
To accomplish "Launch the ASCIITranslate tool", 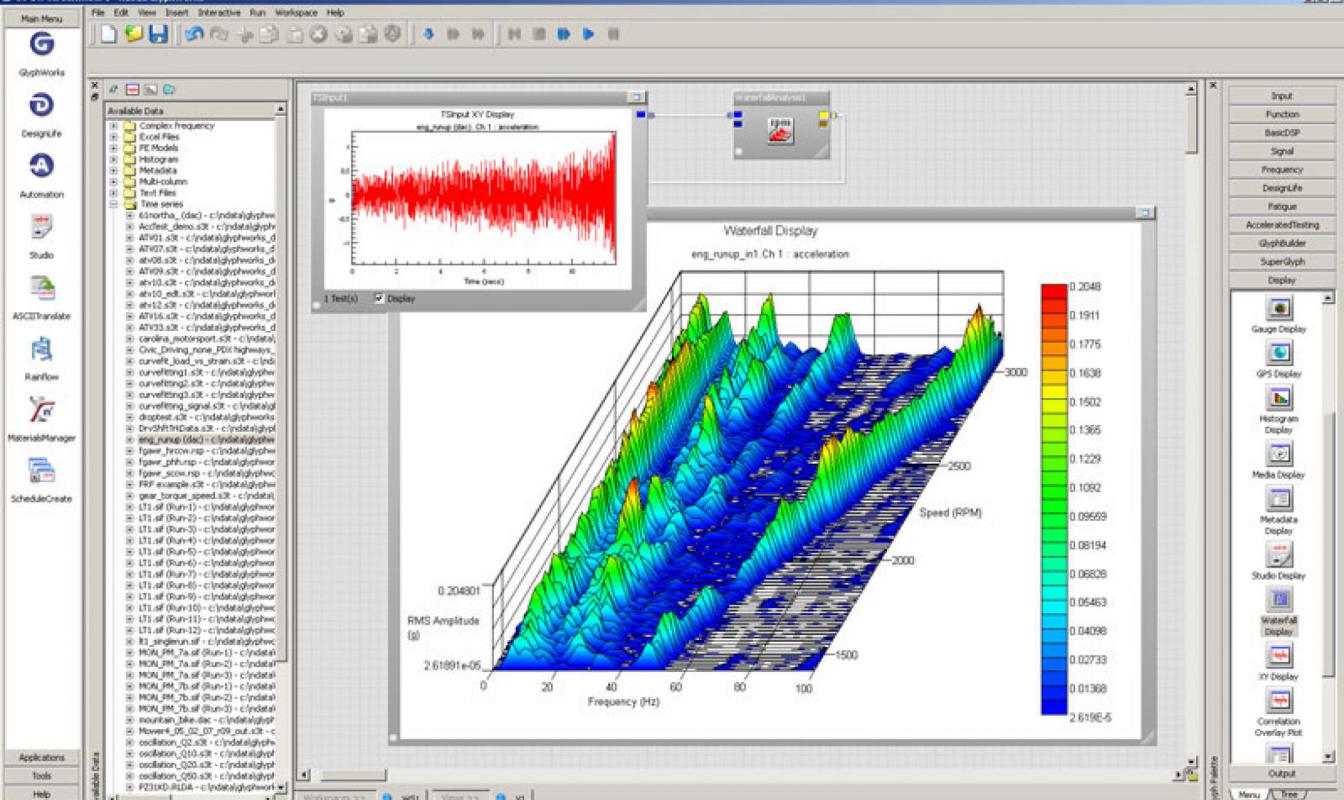I will tap(41, 288).
